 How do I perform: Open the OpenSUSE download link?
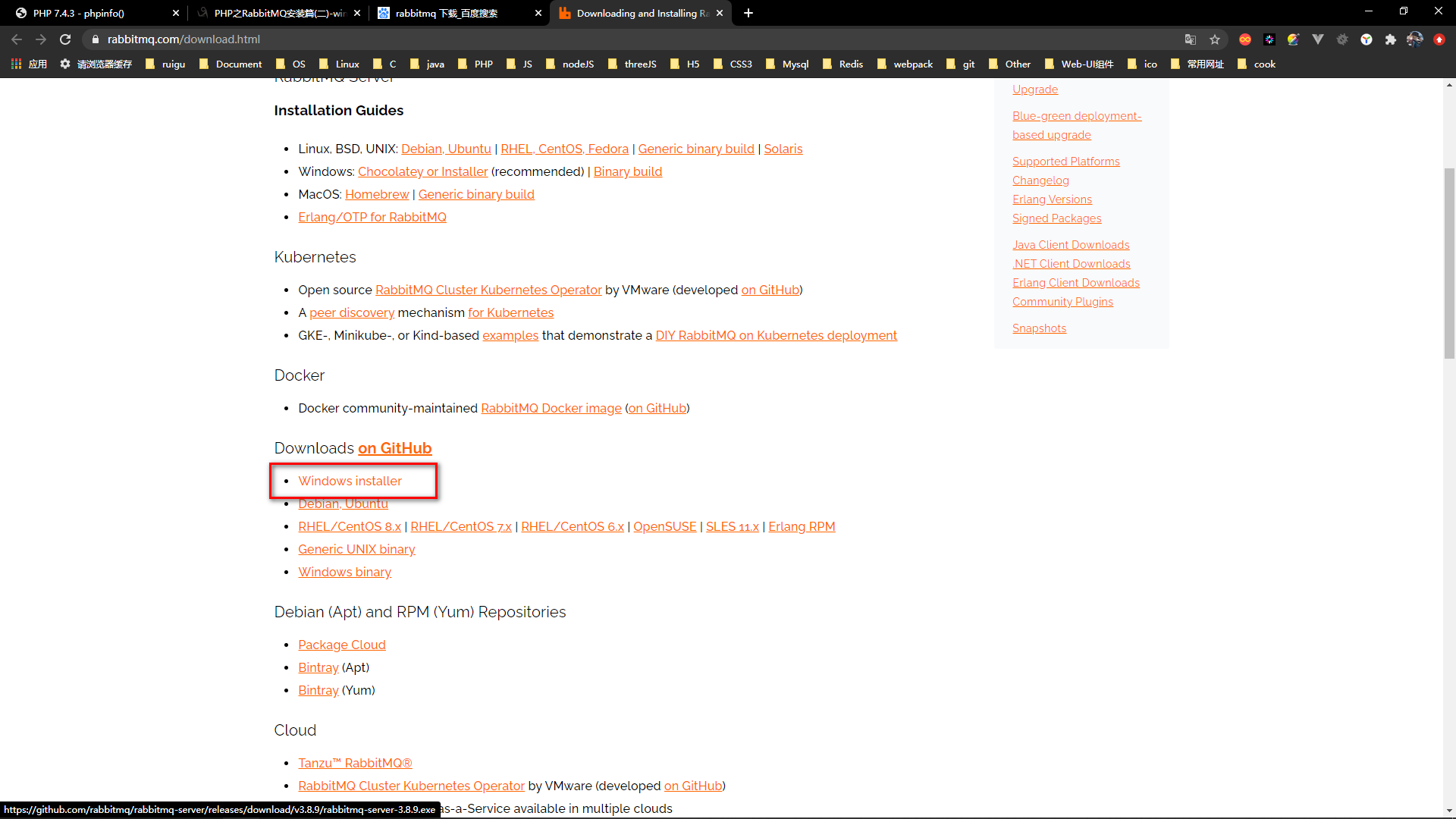pyautogui.click(x=664, y=526)
